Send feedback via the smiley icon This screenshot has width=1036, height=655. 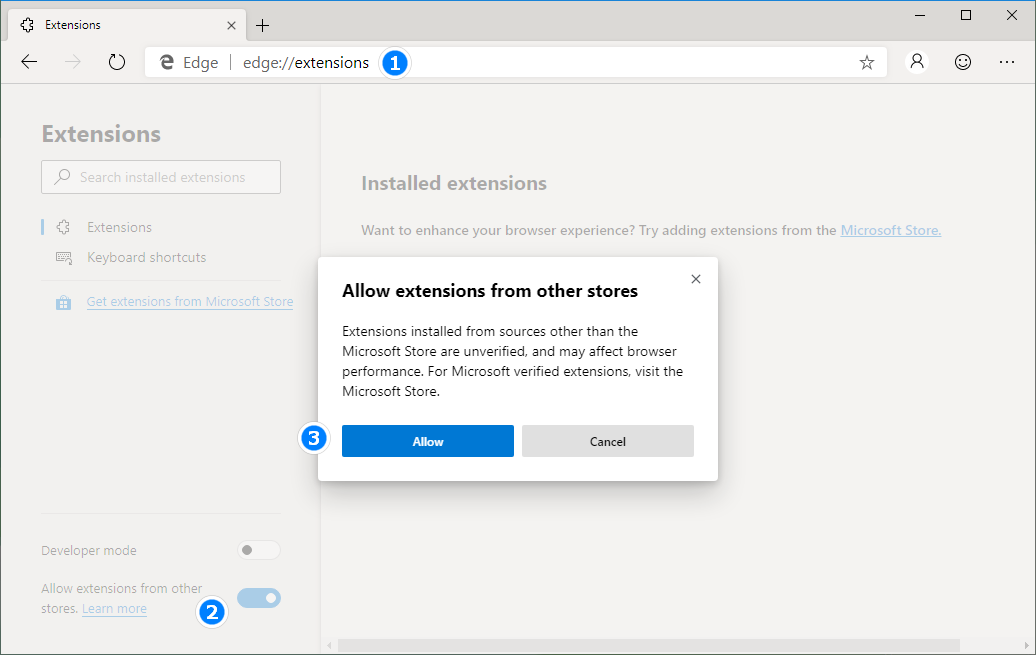pyautogui.click(x=963, y=62)
